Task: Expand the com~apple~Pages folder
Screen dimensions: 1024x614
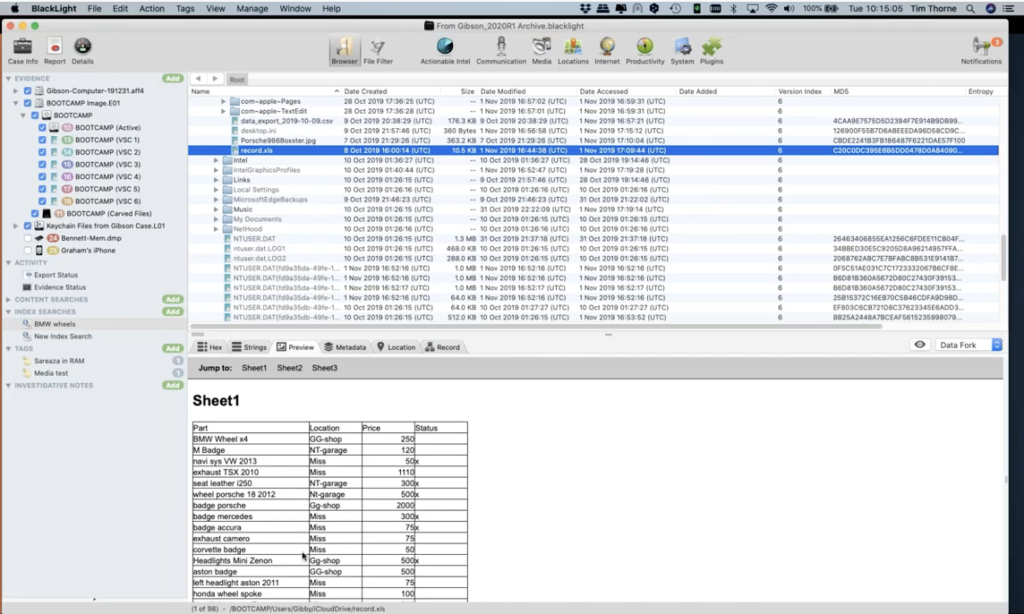Action: coord(223,101)
